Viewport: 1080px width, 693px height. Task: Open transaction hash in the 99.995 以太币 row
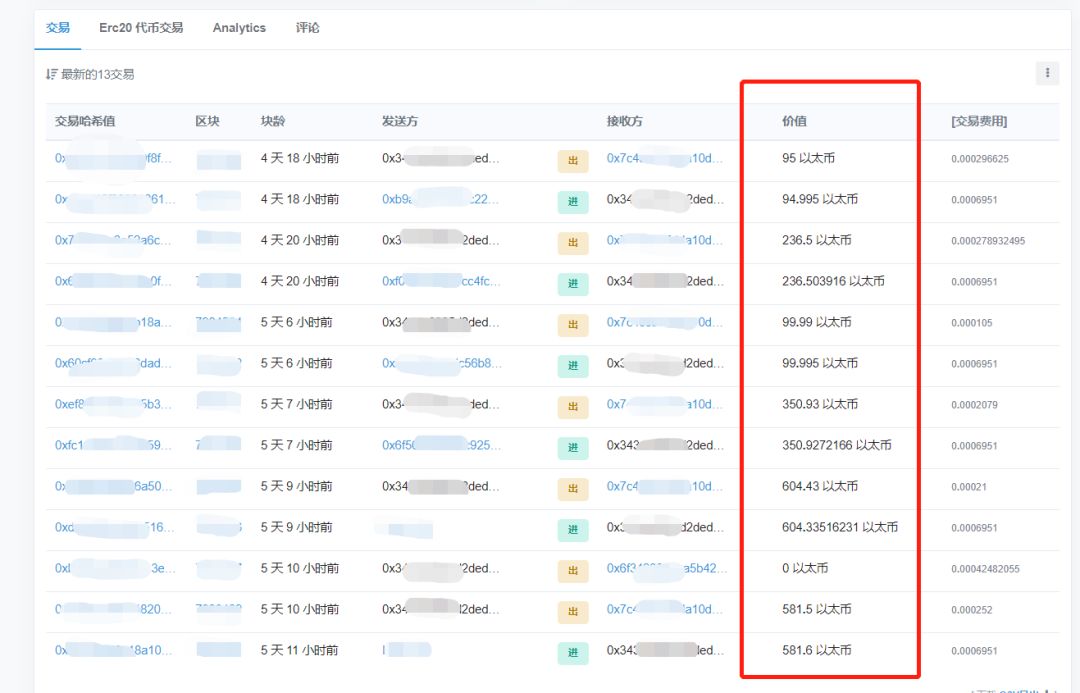114,363
